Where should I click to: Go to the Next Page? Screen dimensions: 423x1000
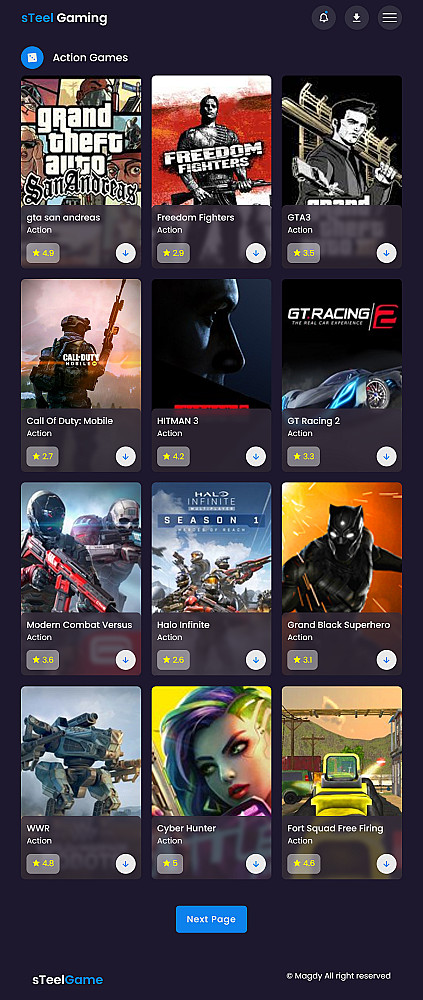pyautogui.click(x=211, y=919)
